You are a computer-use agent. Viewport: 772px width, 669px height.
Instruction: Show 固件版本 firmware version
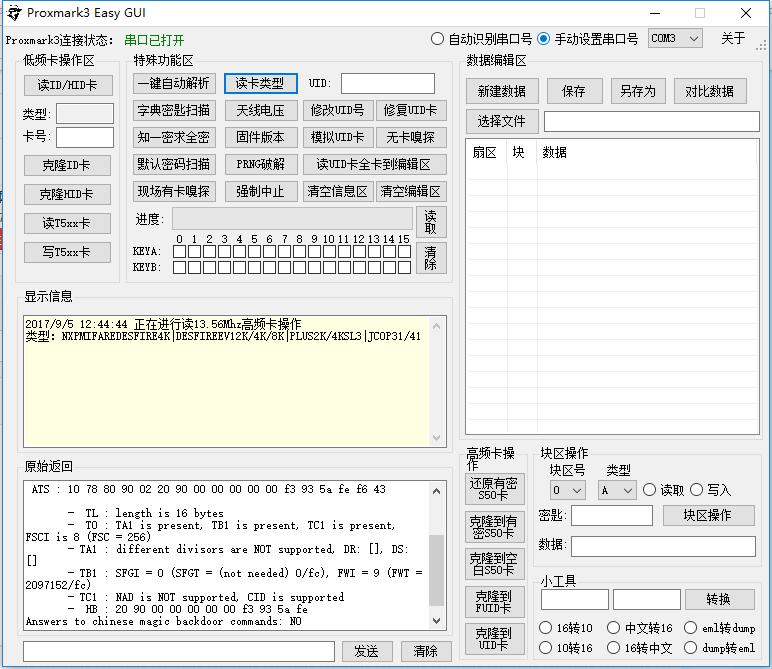(260, 137)
